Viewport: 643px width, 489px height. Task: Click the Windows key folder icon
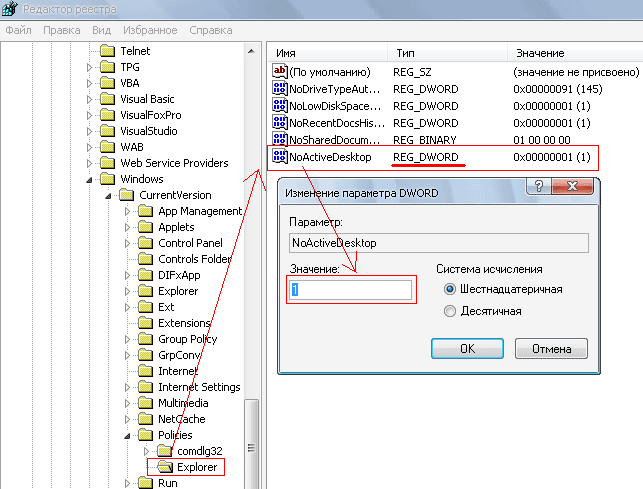click(108, 179)
